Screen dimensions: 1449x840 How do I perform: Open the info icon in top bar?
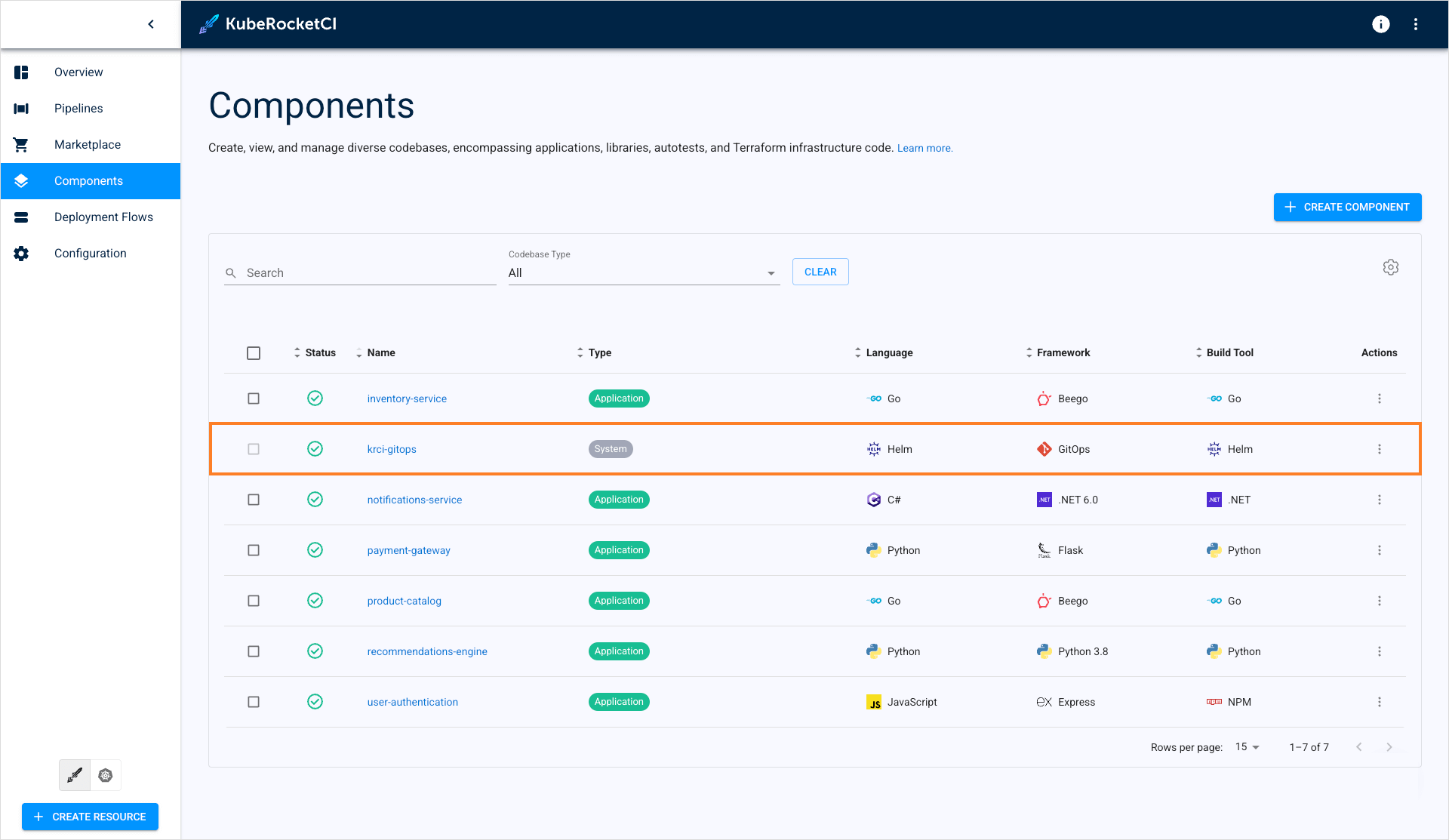click(x=1381, y=23)
